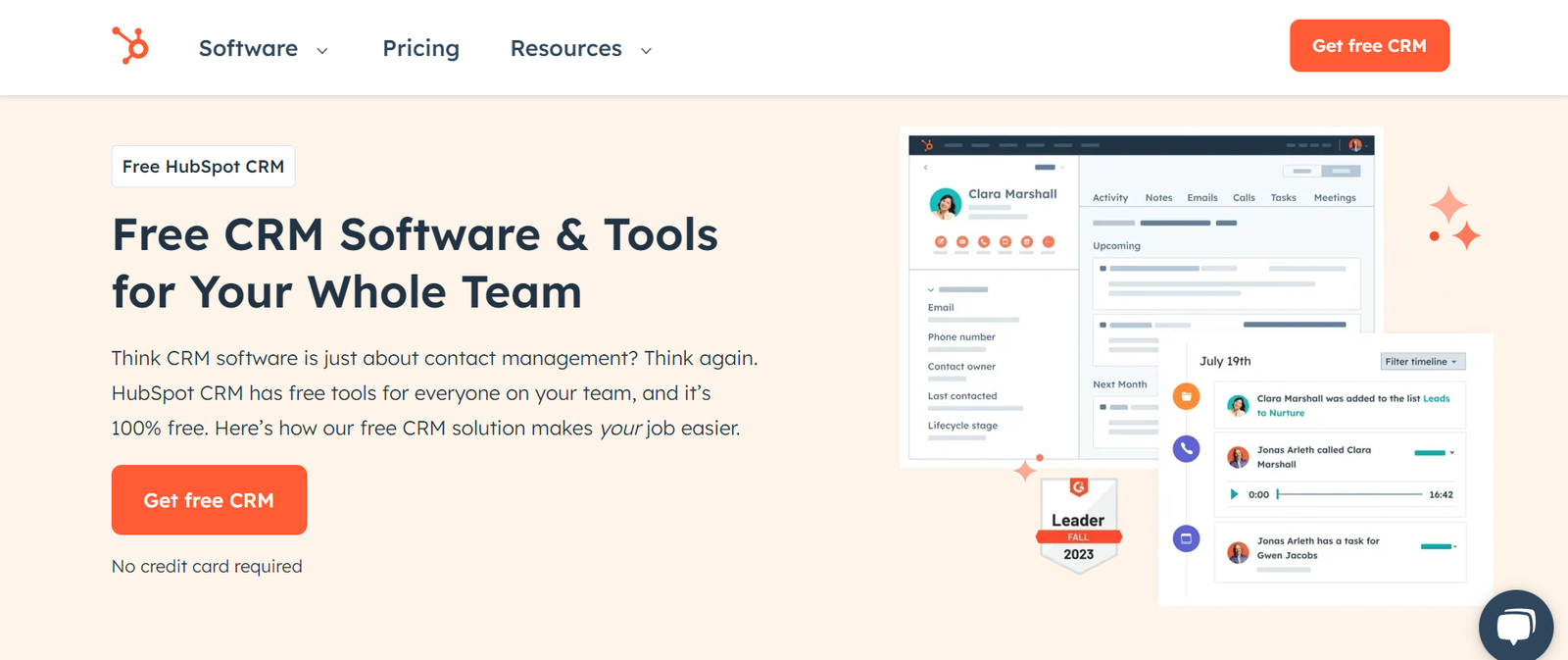Screen dimensions: 1568x660
Task: Click the Free HubSpot CRM label badge
Action: 203,167
